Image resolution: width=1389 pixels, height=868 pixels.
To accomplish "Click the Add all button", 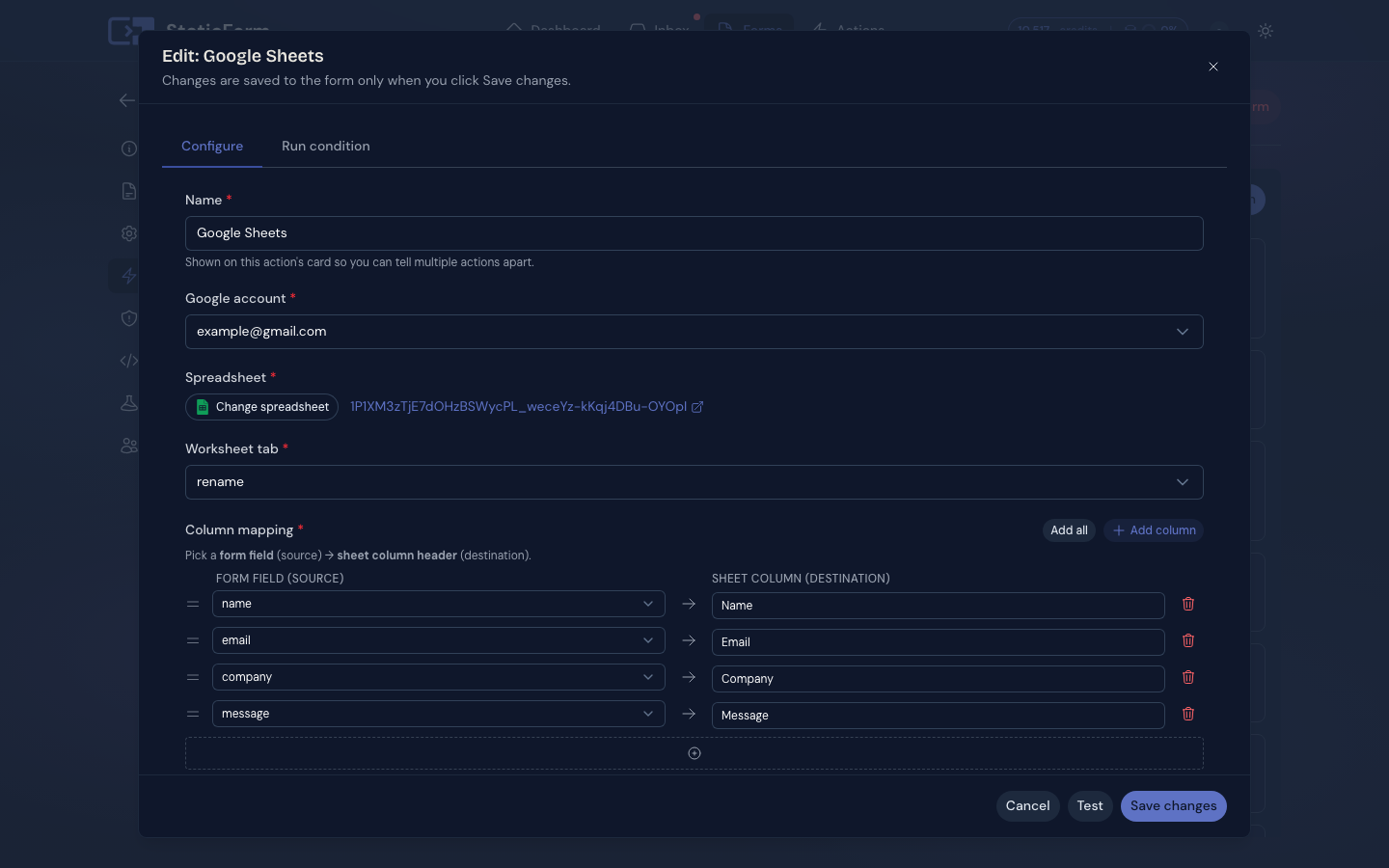I will tap(1069, 530).
